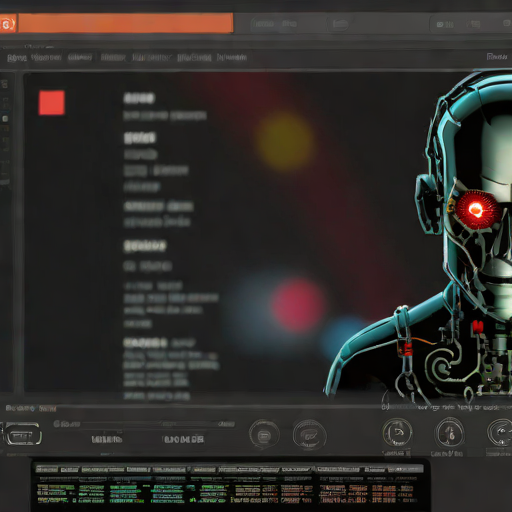Click the rounded rectangle button beside the slider
The image size is (512, 512).
(23, 434)
